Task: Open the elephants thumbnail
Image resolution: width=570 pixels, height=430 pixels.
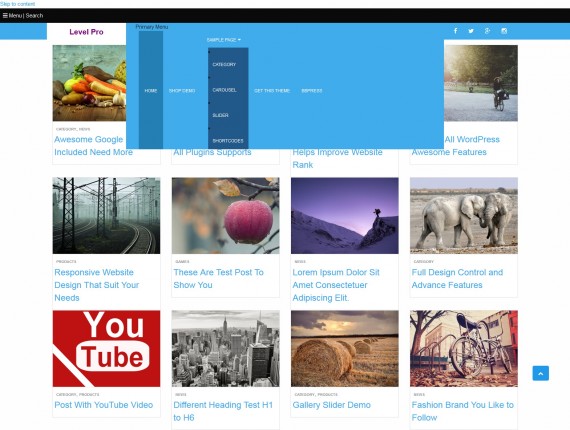Action: tap(464, 216)
